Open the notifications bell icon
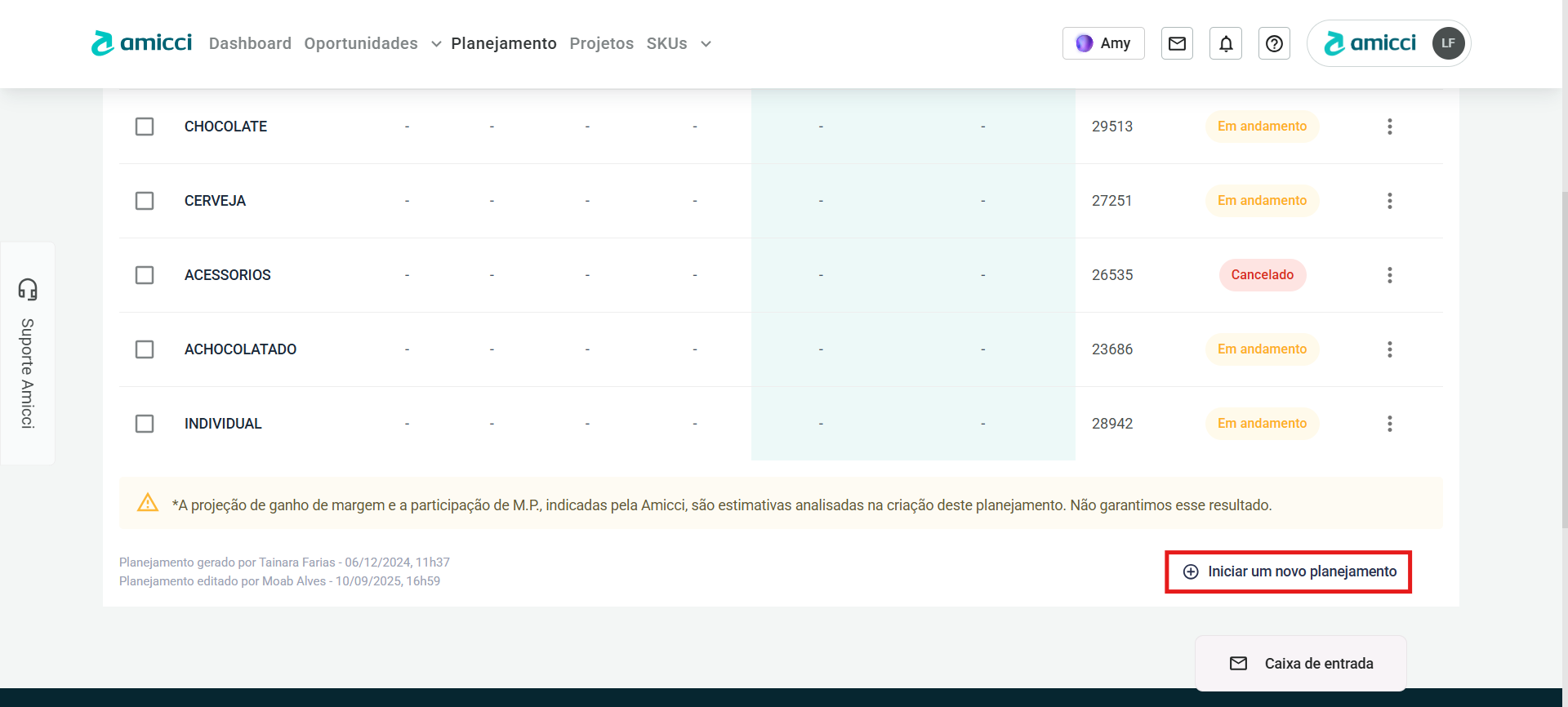This screenshot has height=707, width=1568. (1226, 44)
